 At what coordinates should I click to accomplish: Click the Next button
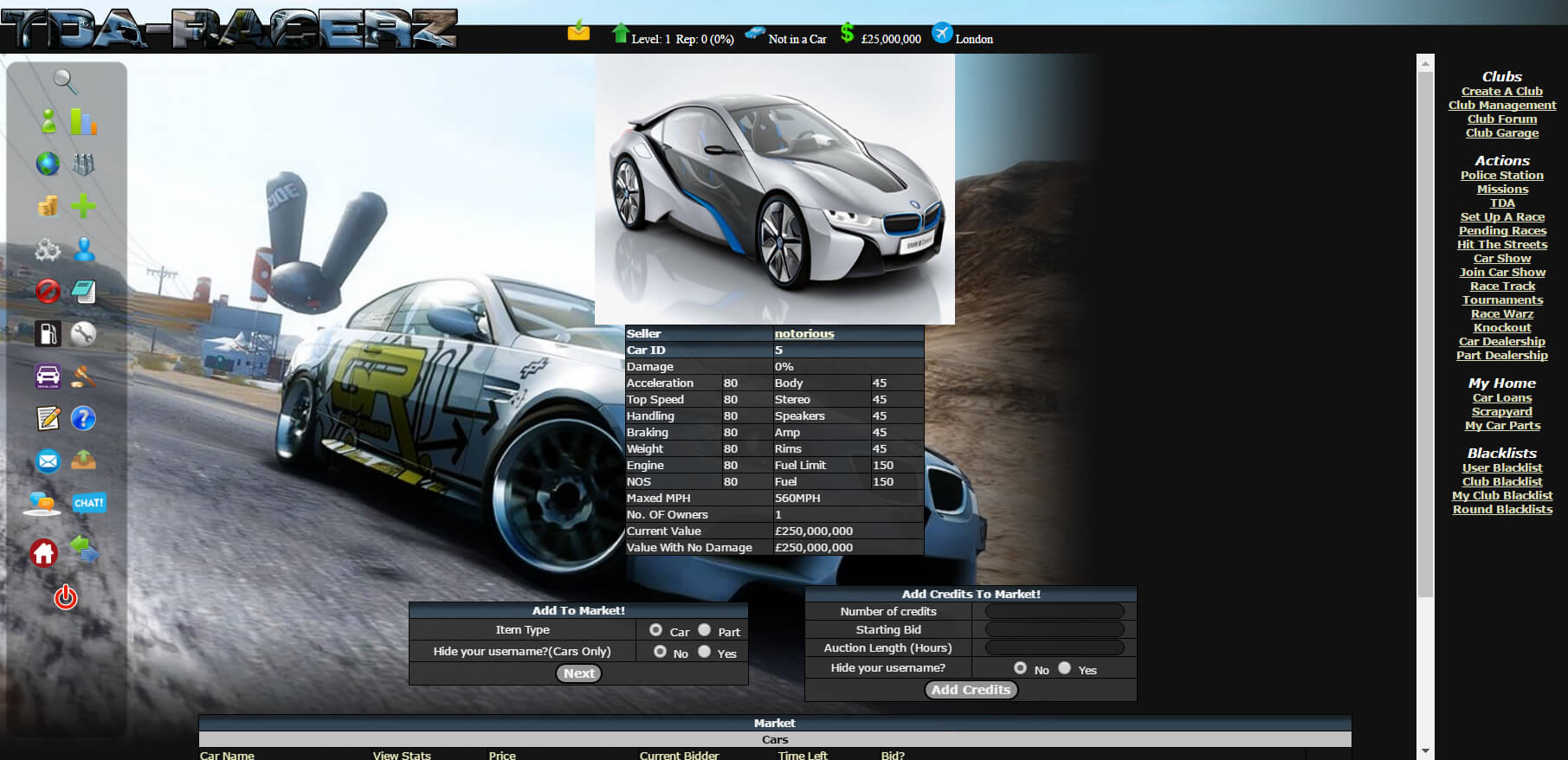(x=578, y=673)
